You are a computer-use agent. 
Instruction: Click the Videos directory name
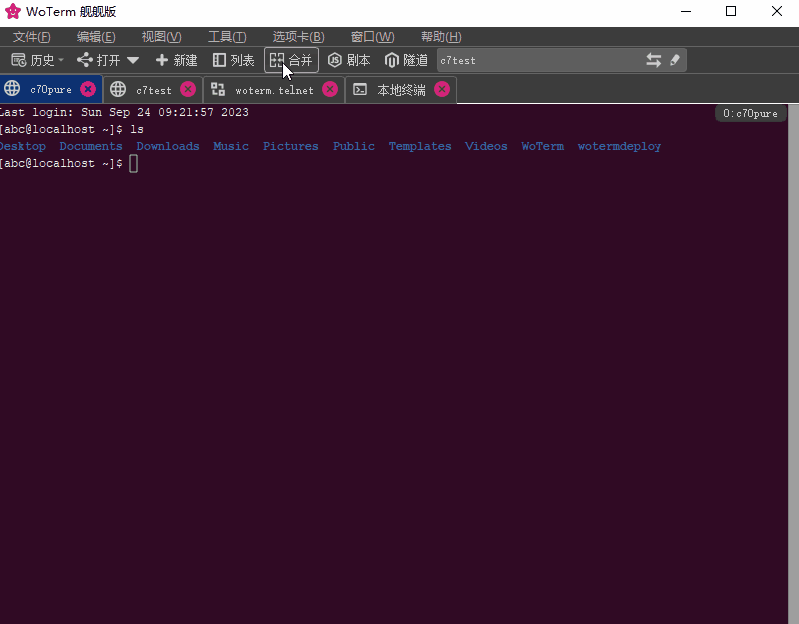point(486,146)
